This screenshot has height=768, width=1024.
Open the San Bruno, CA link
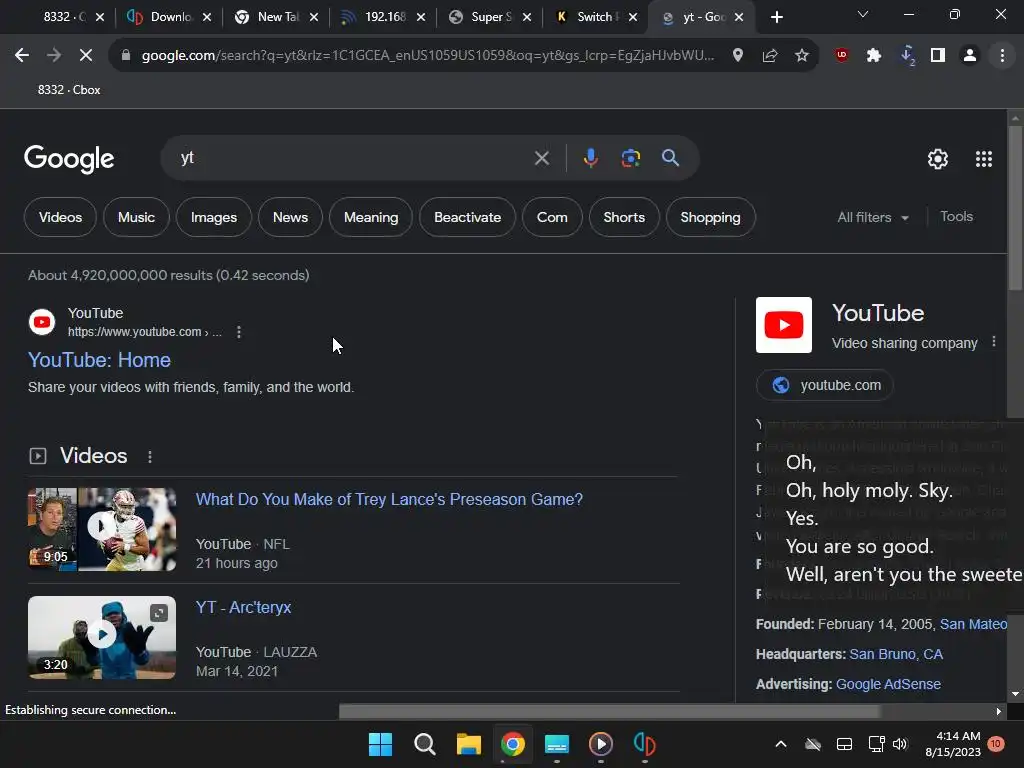click(x=896, y=654)
